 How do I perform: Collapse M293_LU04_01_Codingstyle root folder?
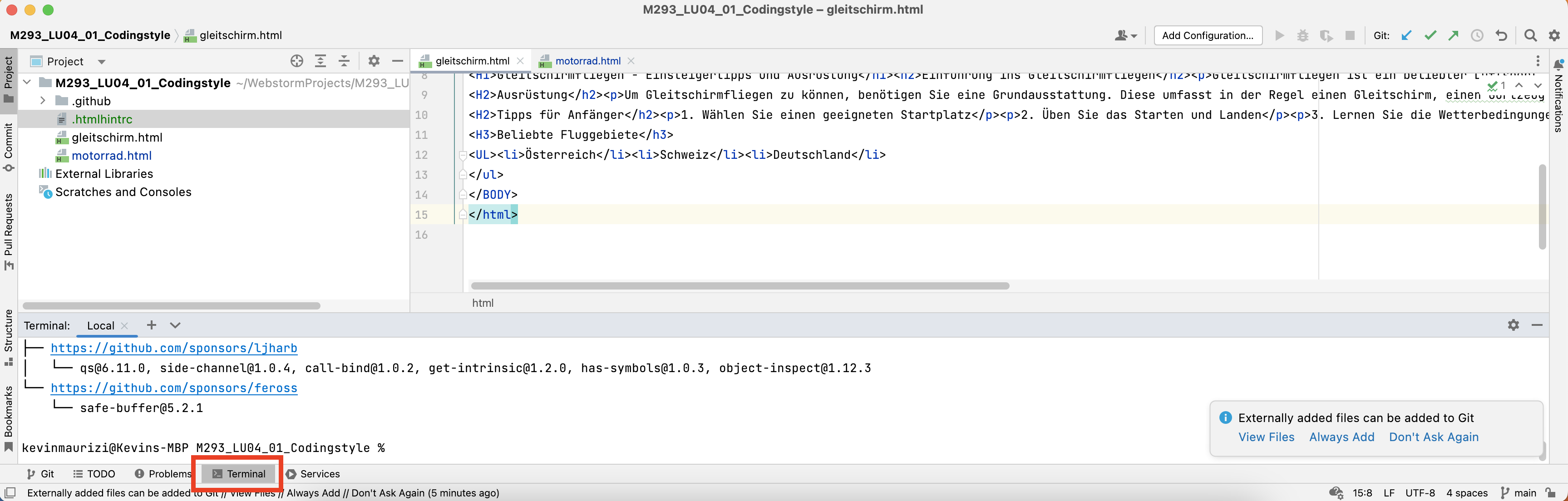point(27,82)
